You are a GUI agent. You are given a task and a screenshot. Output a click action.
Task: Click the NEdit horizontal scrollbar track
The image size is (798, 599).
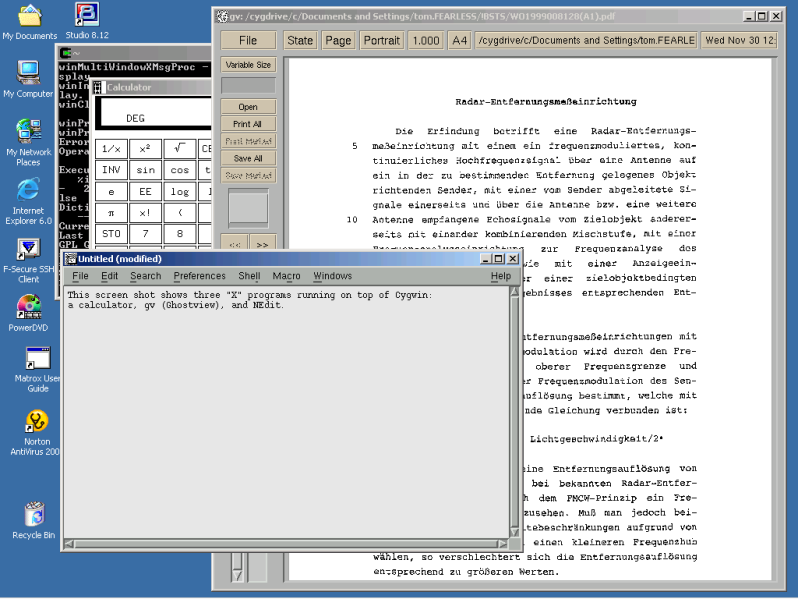click(286, 544)
